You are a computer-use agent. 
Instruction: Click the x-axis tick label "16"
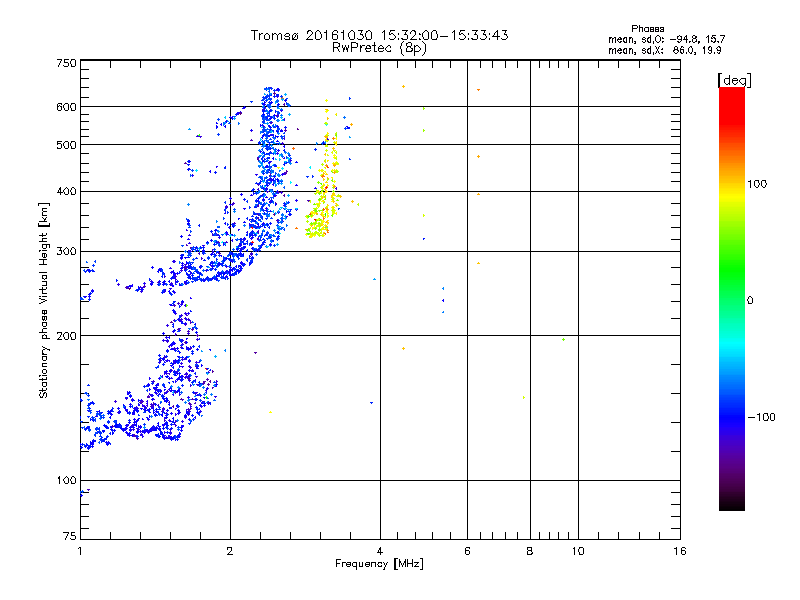(680, 551)
